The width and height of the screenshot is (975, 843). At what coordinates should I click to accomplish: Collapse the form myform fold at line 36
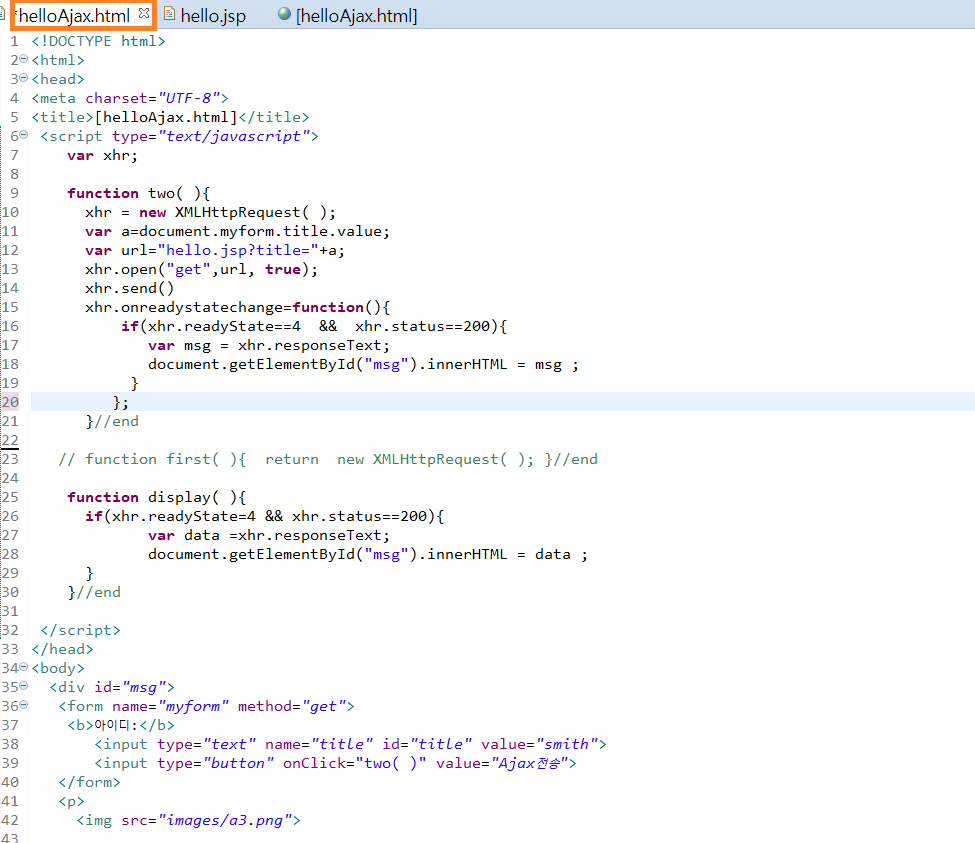24,705
